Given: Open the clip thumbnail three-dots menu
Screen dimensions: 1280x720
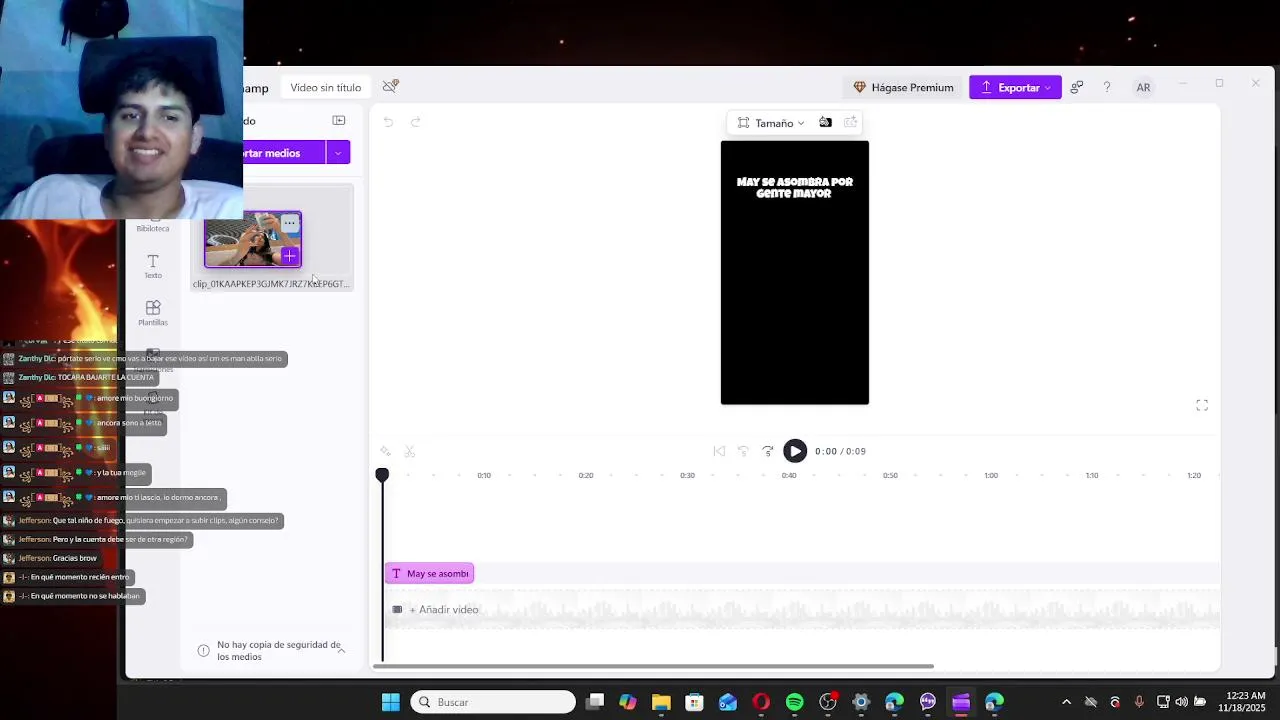Looking at the screenshot, I should point(289,224).
